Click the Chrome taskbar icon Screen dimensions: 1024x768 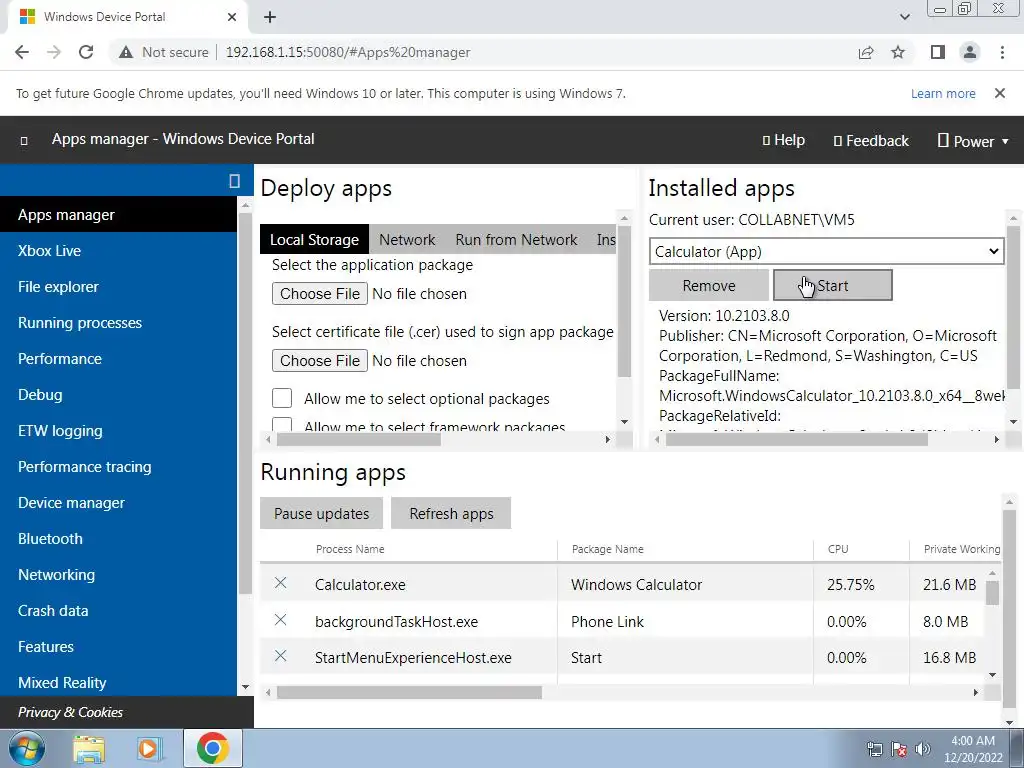(212, 748)
